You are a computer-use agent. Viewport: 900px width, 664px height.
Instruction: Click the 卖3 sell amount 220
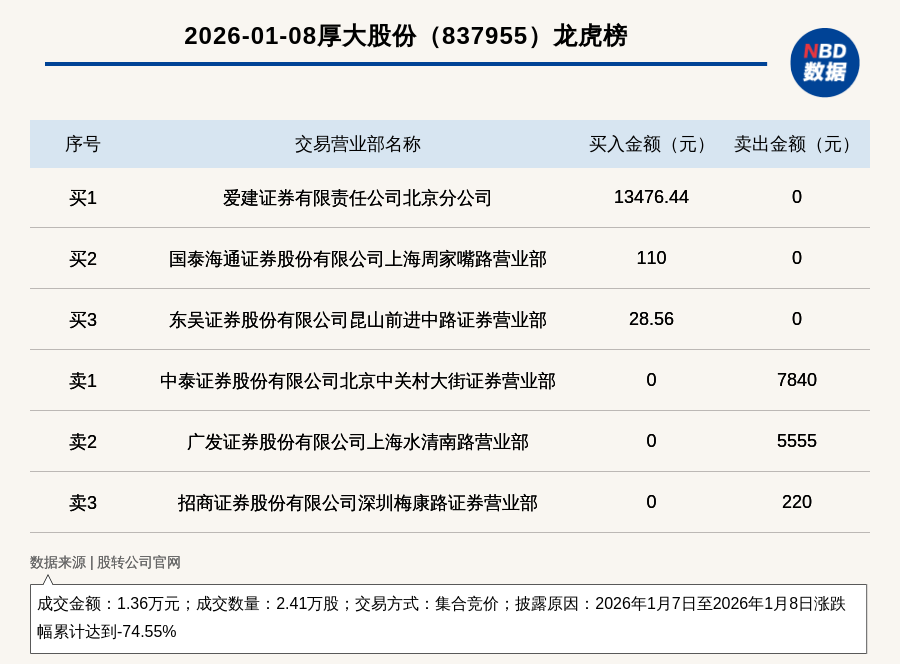tap(796, 502)
